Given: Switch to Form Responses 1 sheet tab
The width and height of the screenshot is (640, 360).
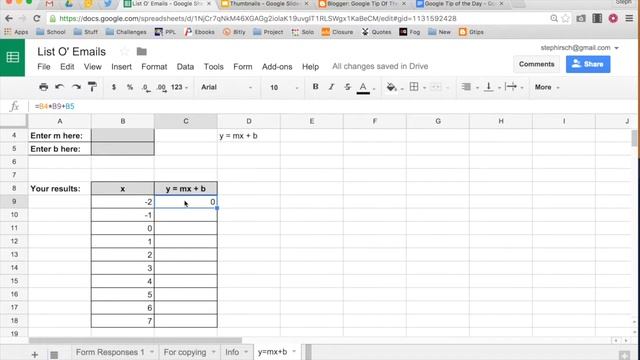Looking at the screenshot, I should [x=110, y=352].
